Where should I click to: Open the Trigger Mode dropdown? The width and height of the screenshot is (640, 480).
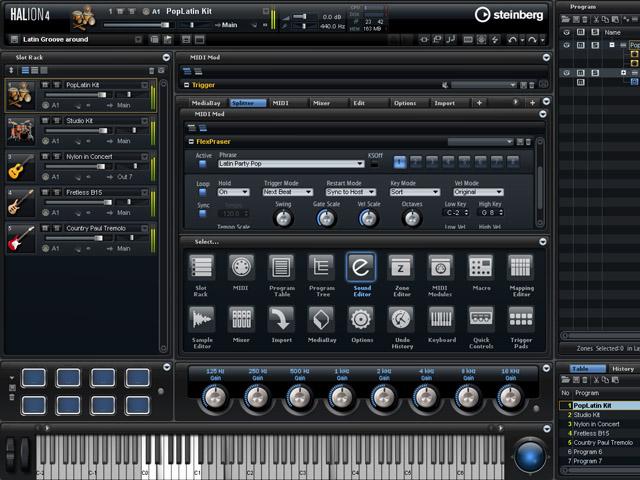coord(288,192)
